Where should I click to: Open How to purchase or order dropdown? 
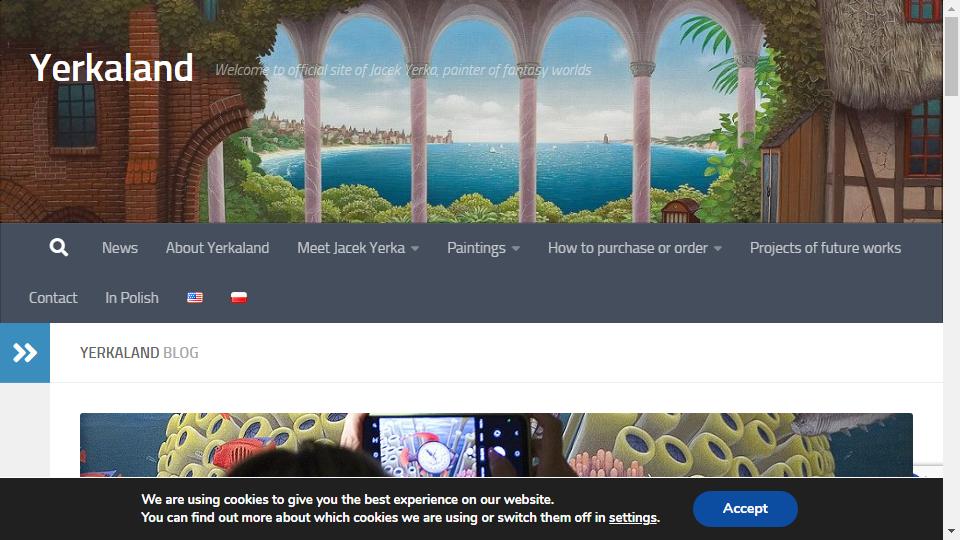click(x=634, y=248)
